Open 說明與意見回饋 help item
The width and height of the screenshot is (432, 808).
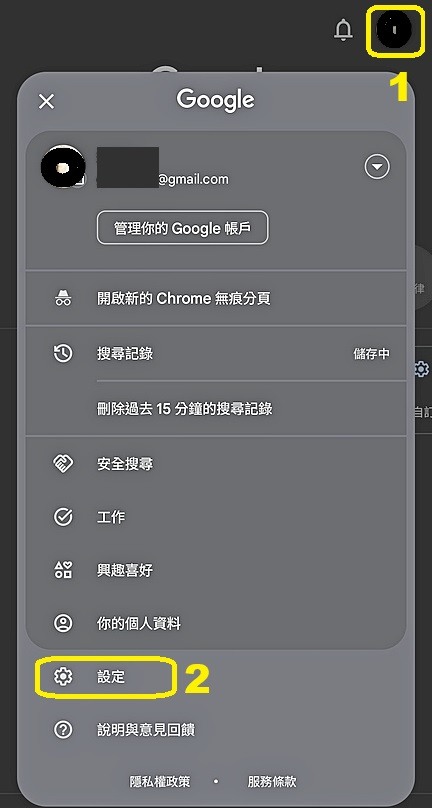tap(216, 730)
